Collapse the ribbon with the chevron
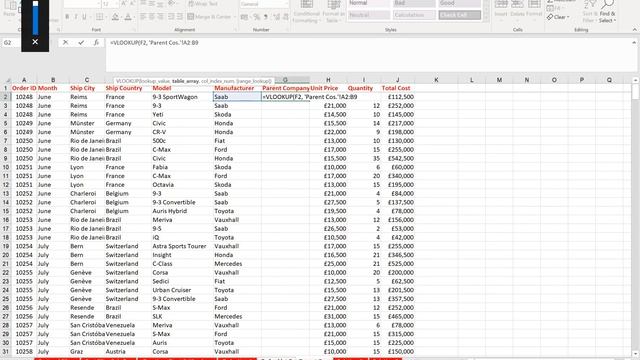Screen dimensions: 640x360 [634, 30]
